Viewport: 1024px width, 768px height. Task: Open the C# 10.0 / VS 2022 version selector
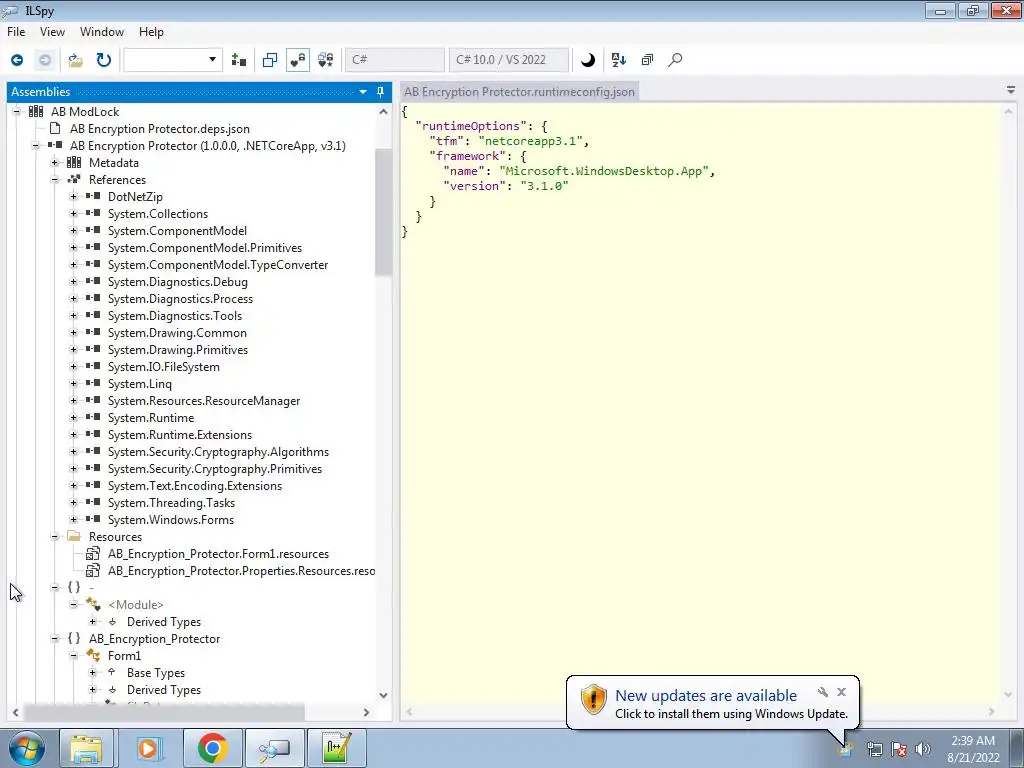click(508, 60)
